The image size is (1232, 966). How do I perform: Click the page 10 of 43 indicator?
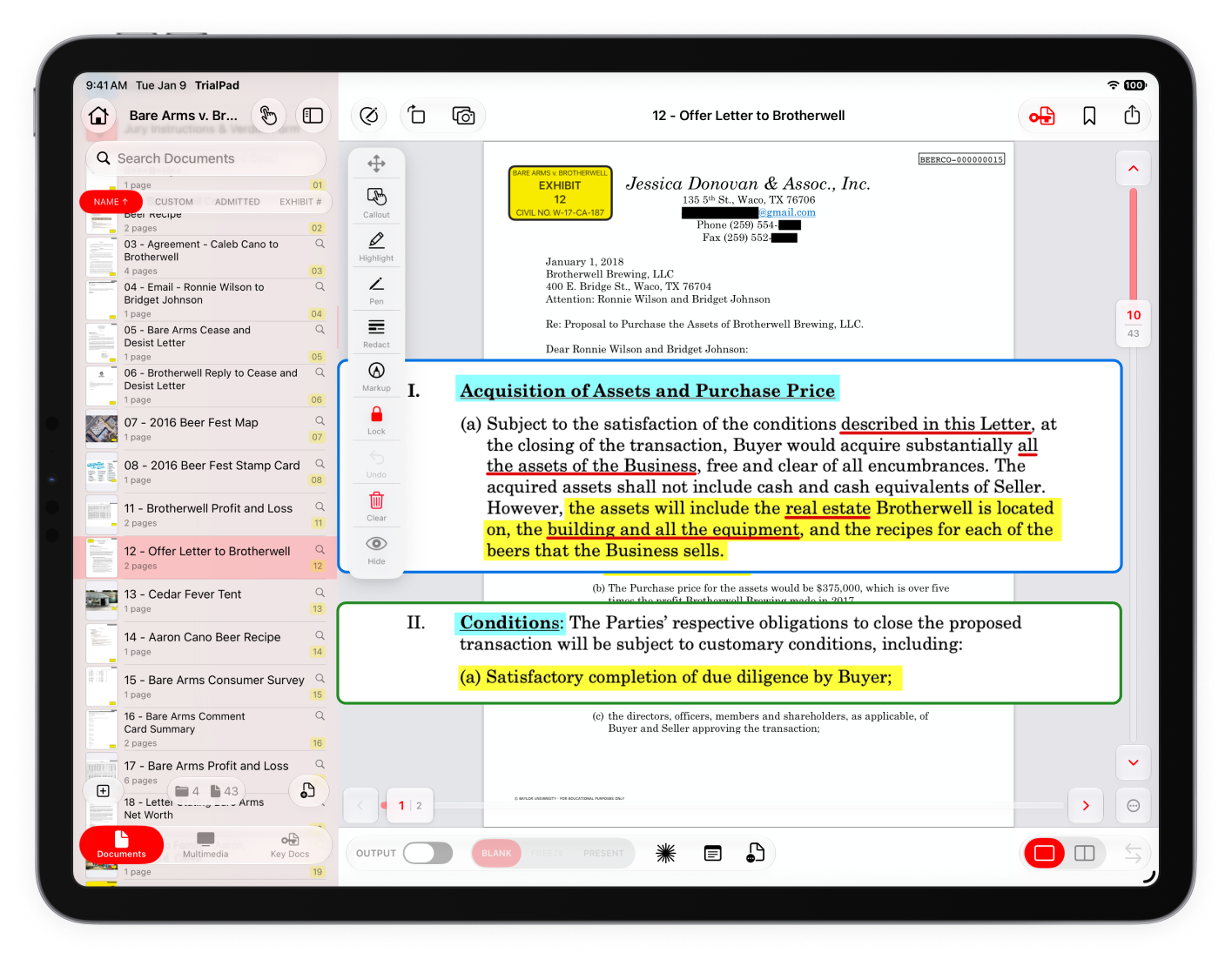[x=1134, y=324]
